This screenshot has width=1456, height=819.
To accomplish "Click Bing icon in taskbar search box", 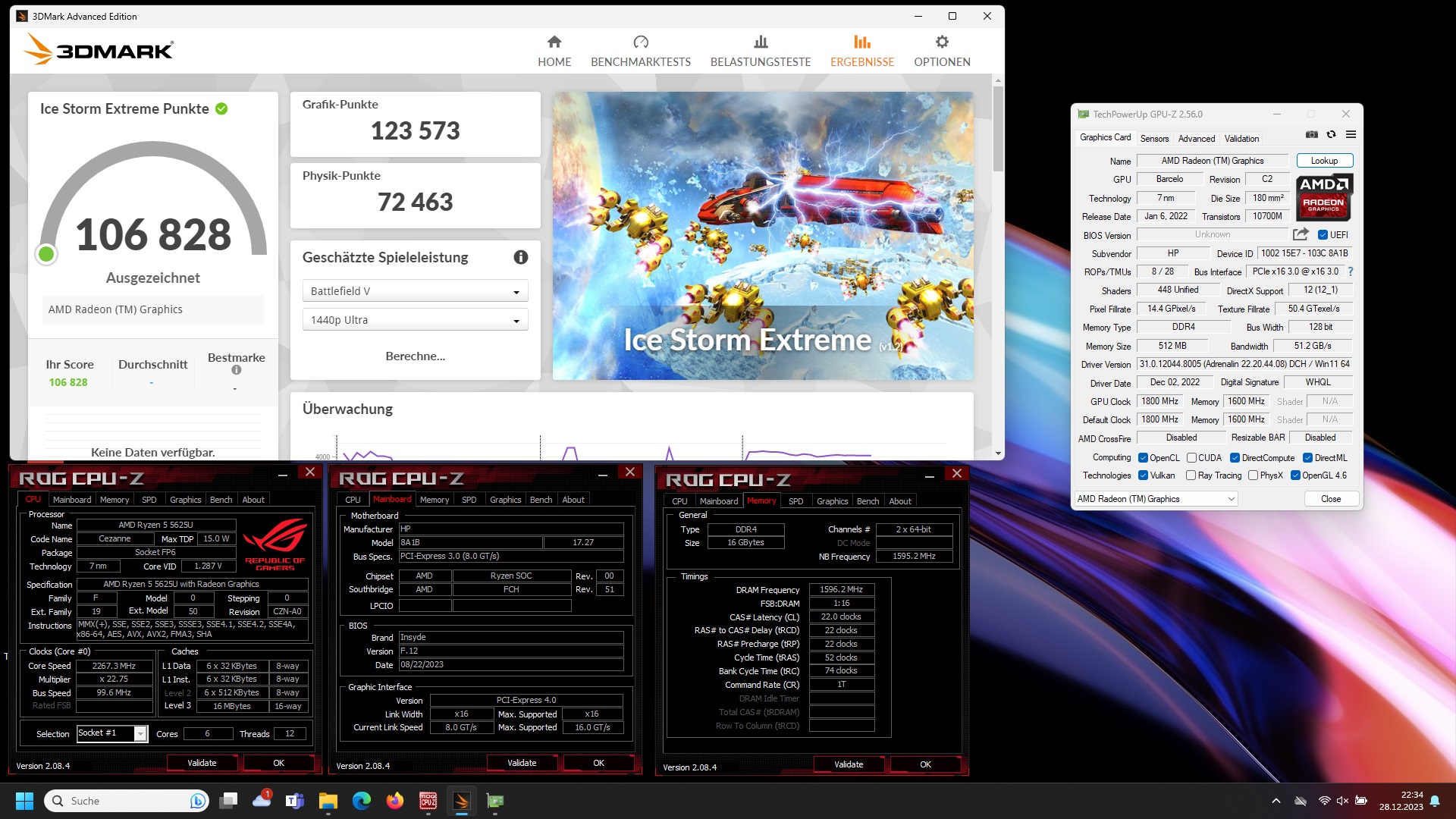I will (x=197, y=801).
